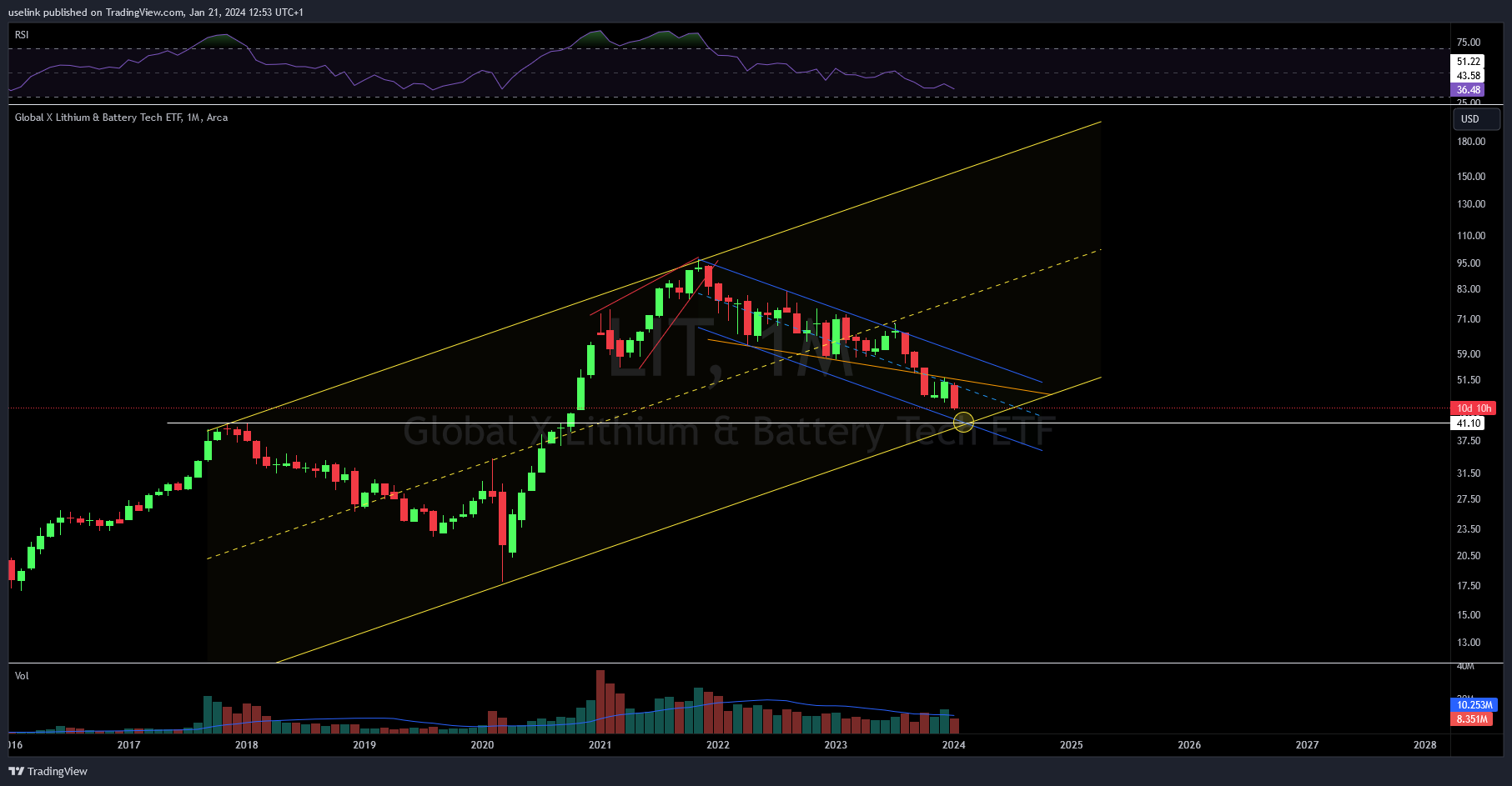Click the Vol indicator label
This screenshot has width=1512, height=786.
coord(22,676)
